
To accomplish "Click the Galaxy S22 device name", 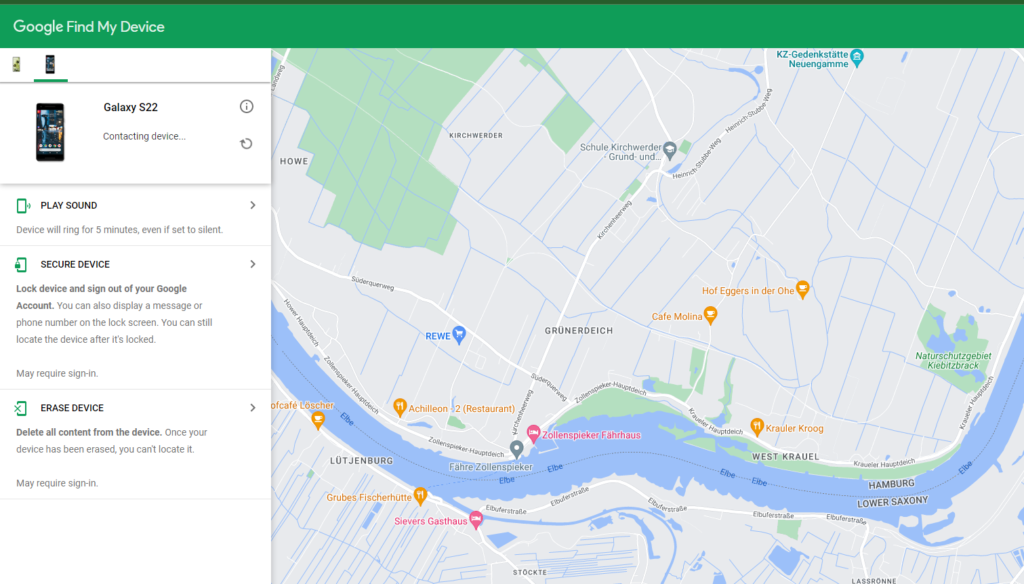I will click(131, 107).
